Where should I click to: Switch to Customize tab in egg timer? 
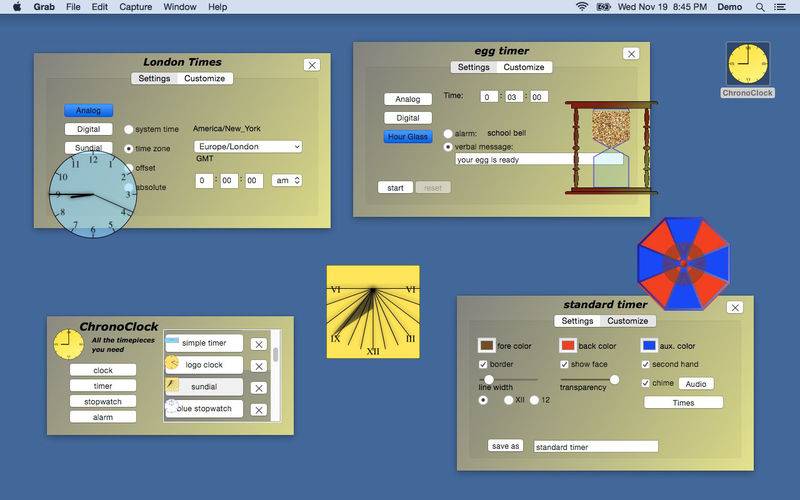click(524, 67)
